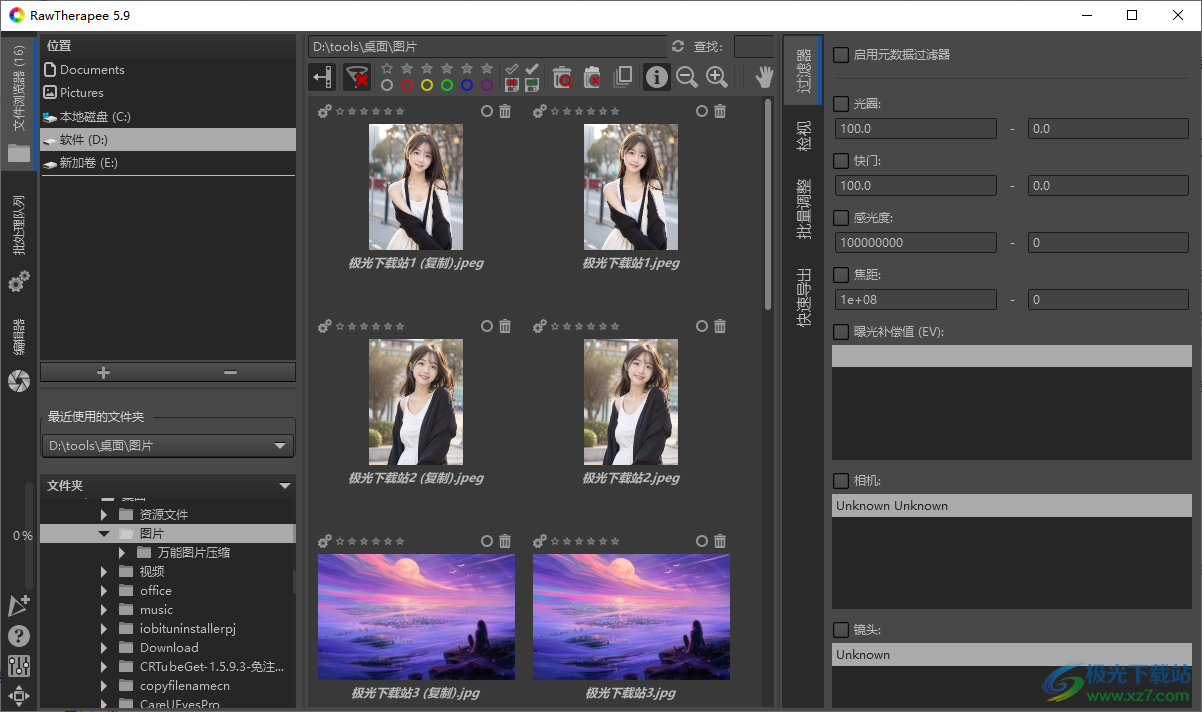Toggle color label circle on 极光下载站1.jpeg

click(702, 111)
